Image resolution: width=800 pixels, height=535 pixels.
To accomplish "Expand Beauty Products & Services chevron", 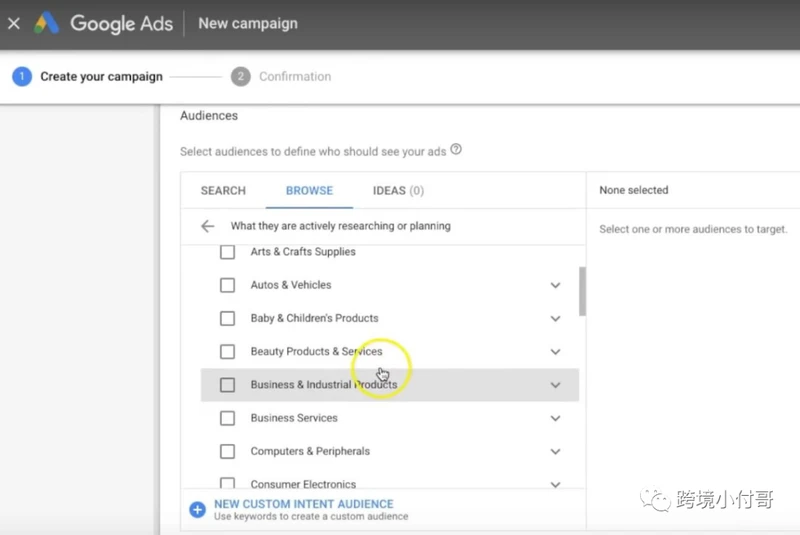I will (x=555, y=352).
